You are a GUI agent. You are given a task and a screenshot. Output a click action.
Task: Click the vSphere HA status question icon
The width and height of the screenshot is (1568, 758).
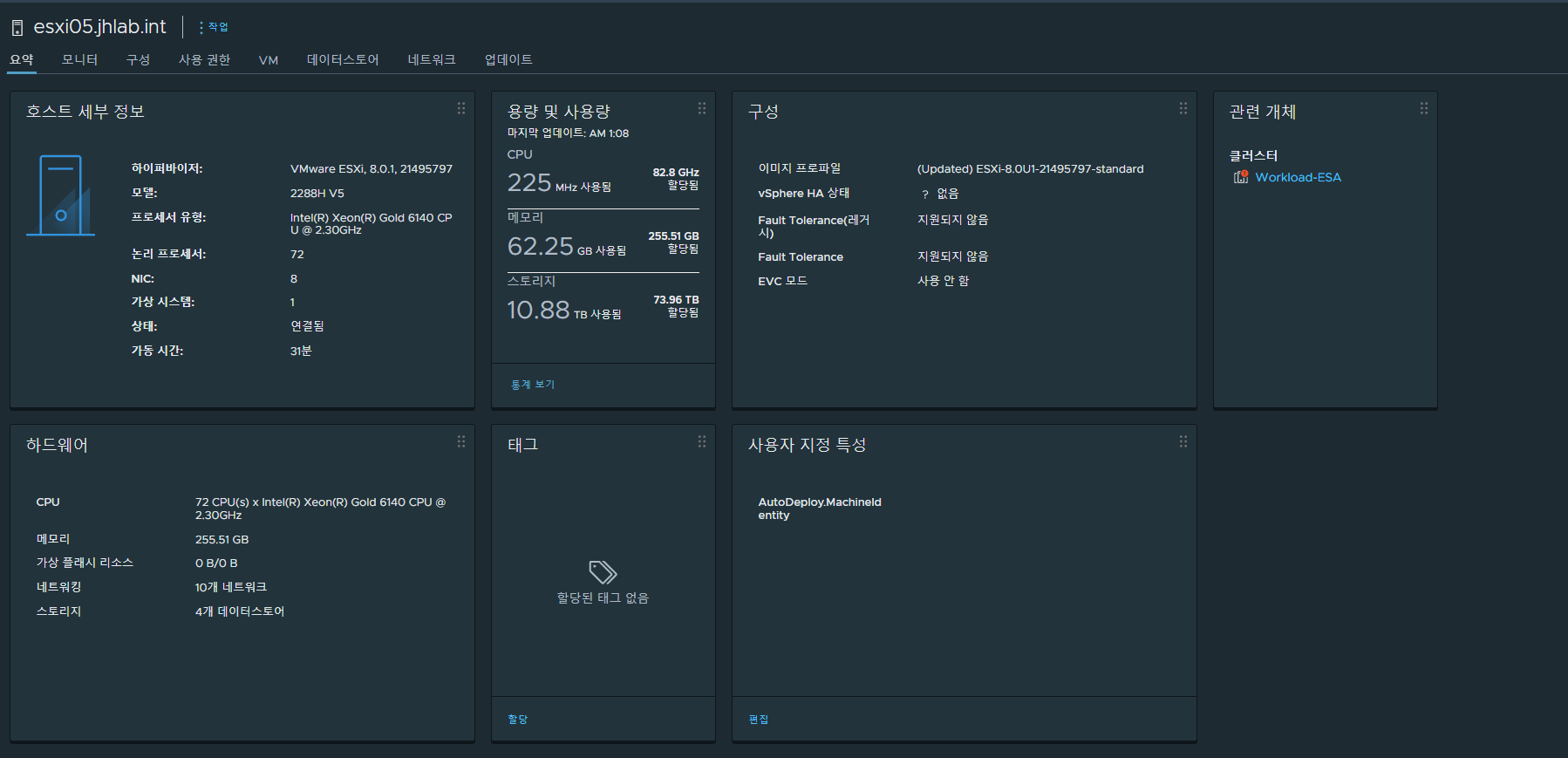pos(925,195)
